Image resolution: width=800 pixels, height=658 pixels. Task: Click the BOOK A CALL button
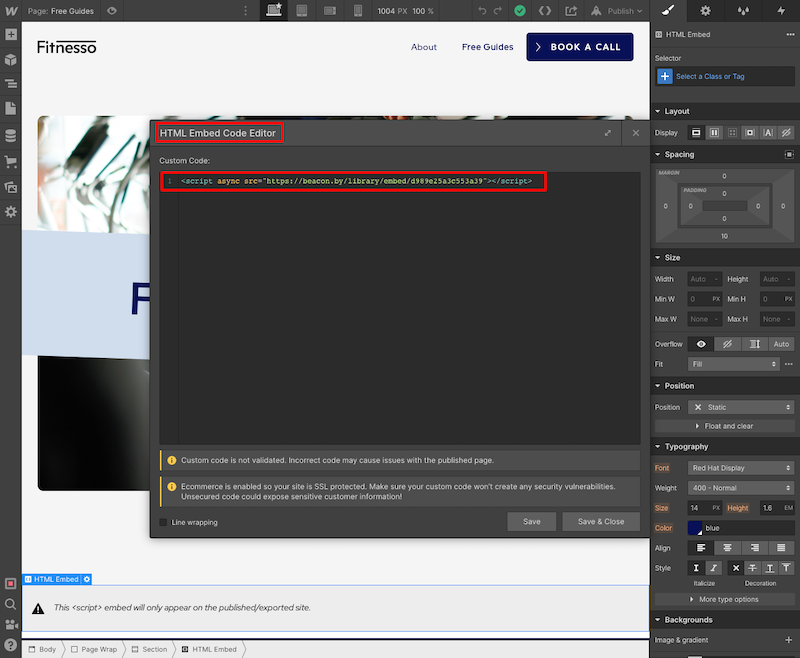click(x=580, y=47)
